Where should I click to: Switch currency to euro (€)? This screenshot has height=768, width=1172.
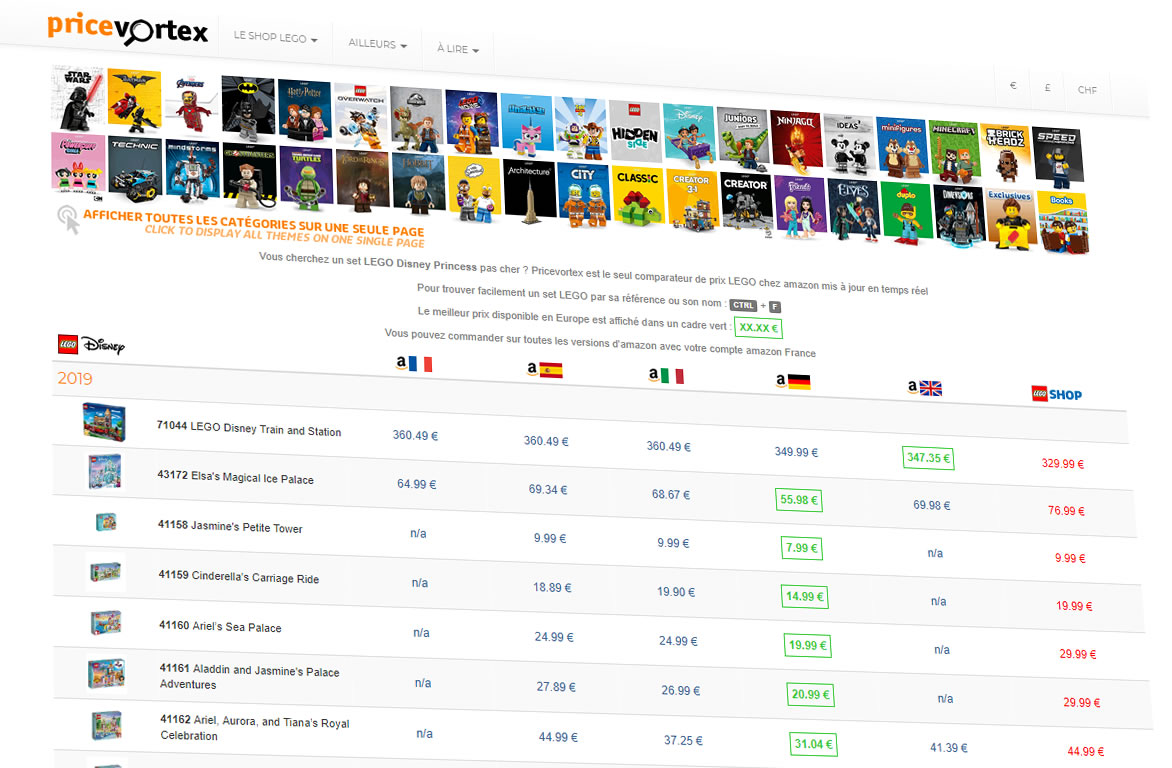(x=1013, y=87)
